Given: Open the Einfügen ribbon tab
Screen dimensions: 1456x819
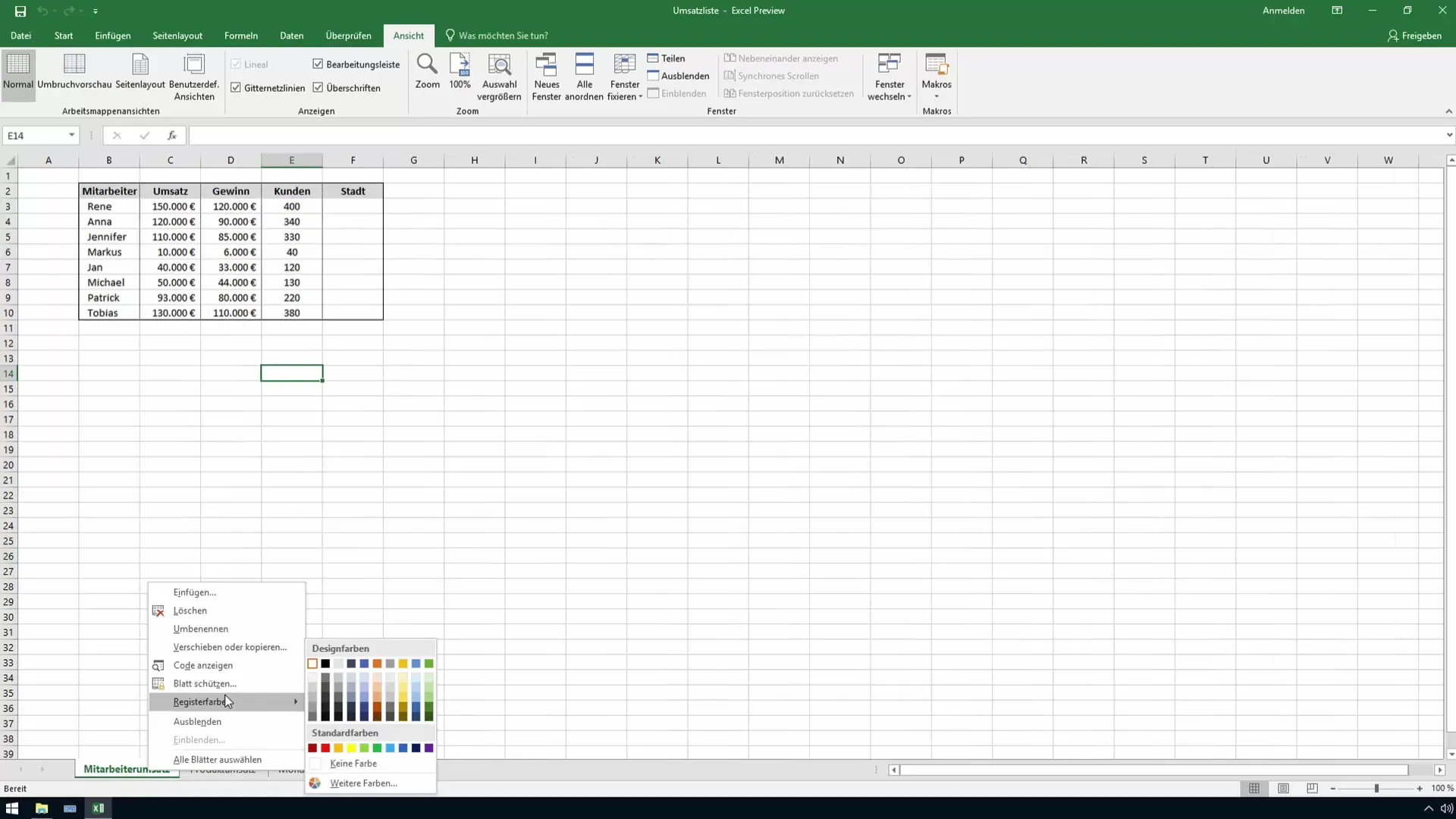Looking at the screenshot, I should (x=112, y=36).
